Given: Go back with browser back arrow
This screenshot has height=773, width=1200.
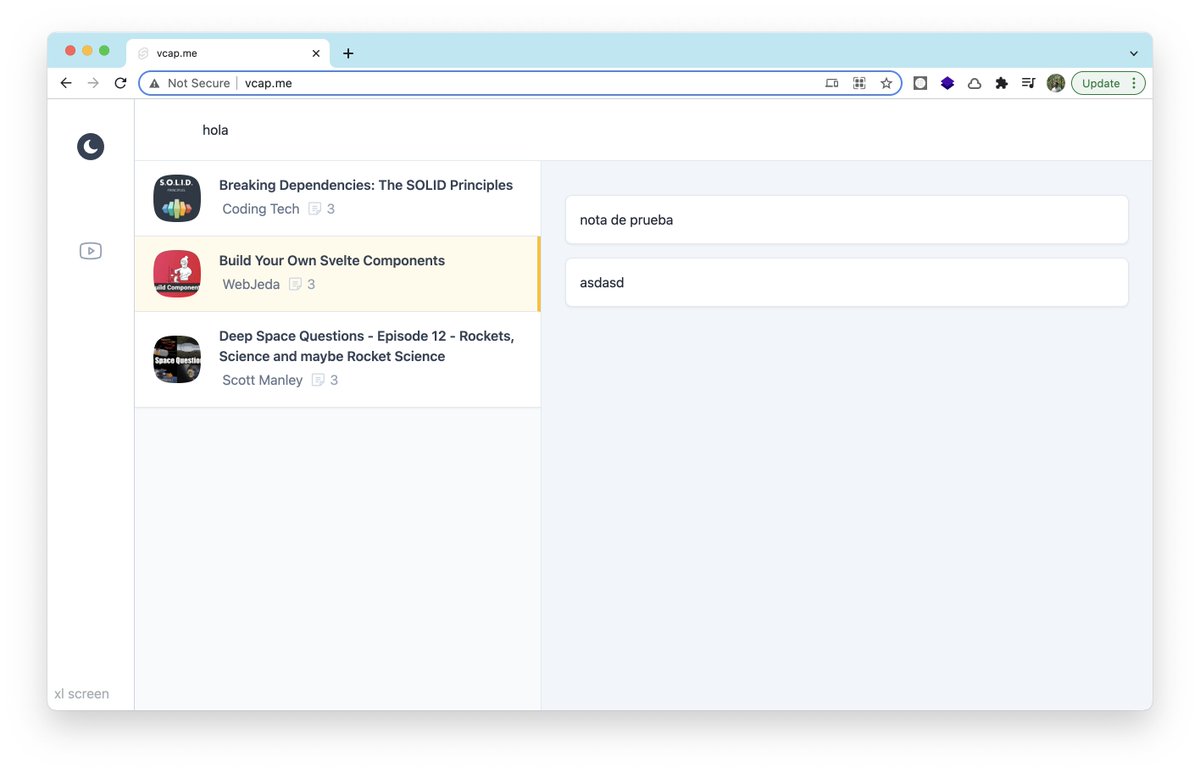Looking at the screenshot, I should (66, 83).
